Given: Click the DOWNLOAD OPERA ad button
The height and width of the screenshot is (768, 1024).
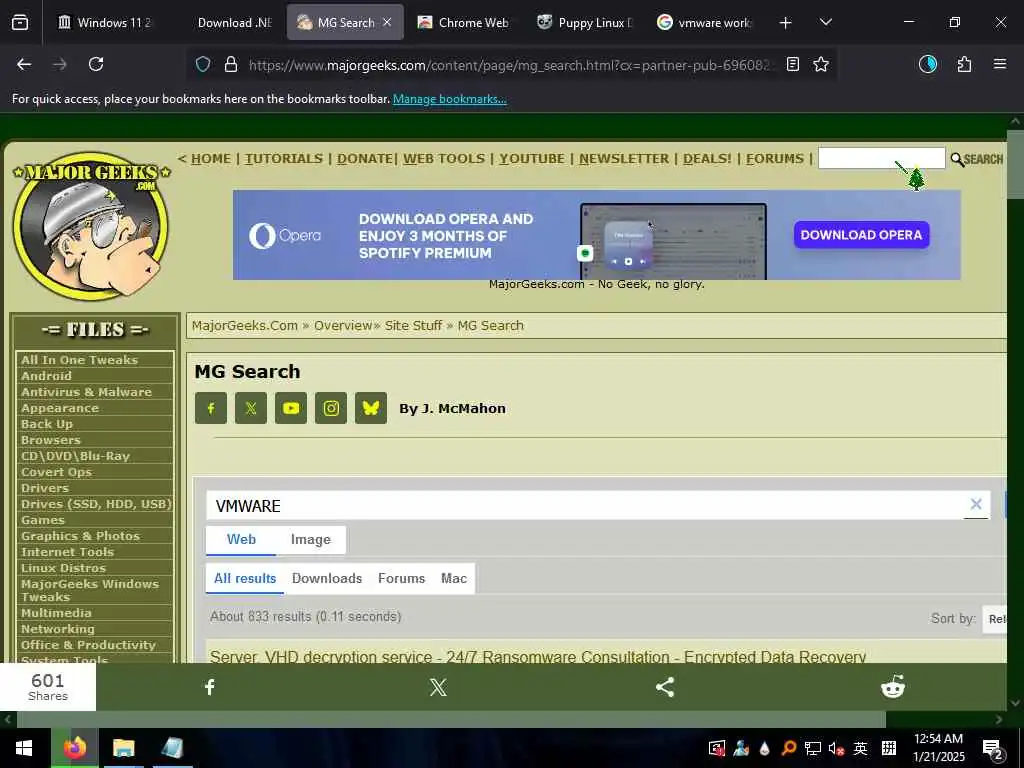Looking at the screenshot, I should point(861,235).
